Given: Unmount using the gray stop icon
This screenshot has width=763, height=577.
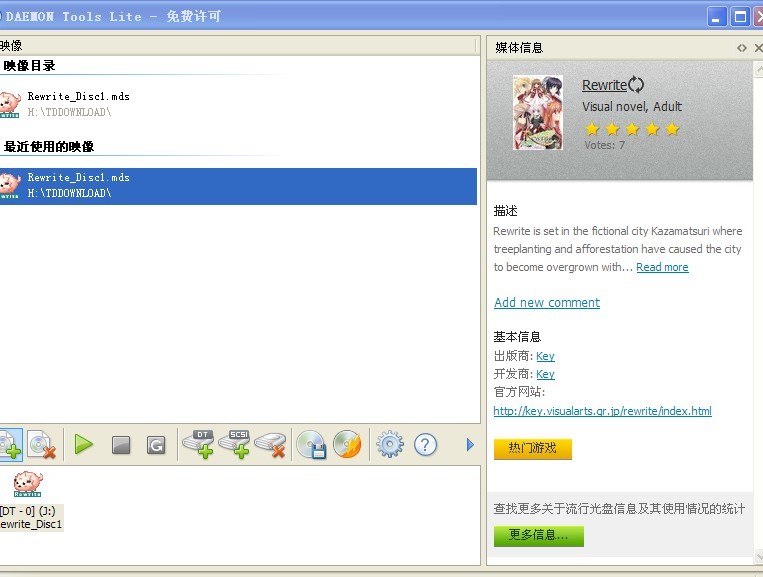Looking at the screenshot, I should 121,445.
